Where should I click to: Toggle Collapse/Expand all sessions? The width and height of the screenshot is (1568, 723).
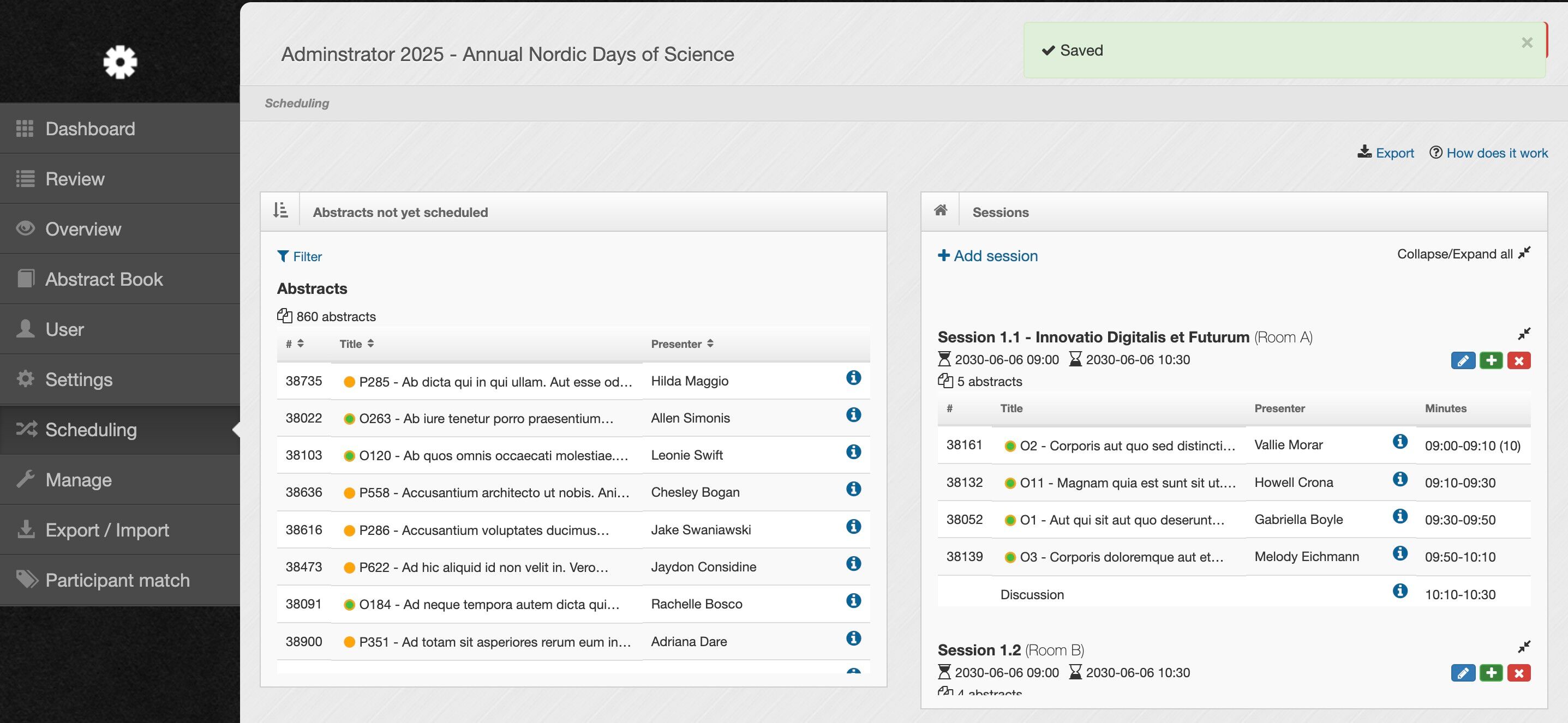pos(1524,253)
